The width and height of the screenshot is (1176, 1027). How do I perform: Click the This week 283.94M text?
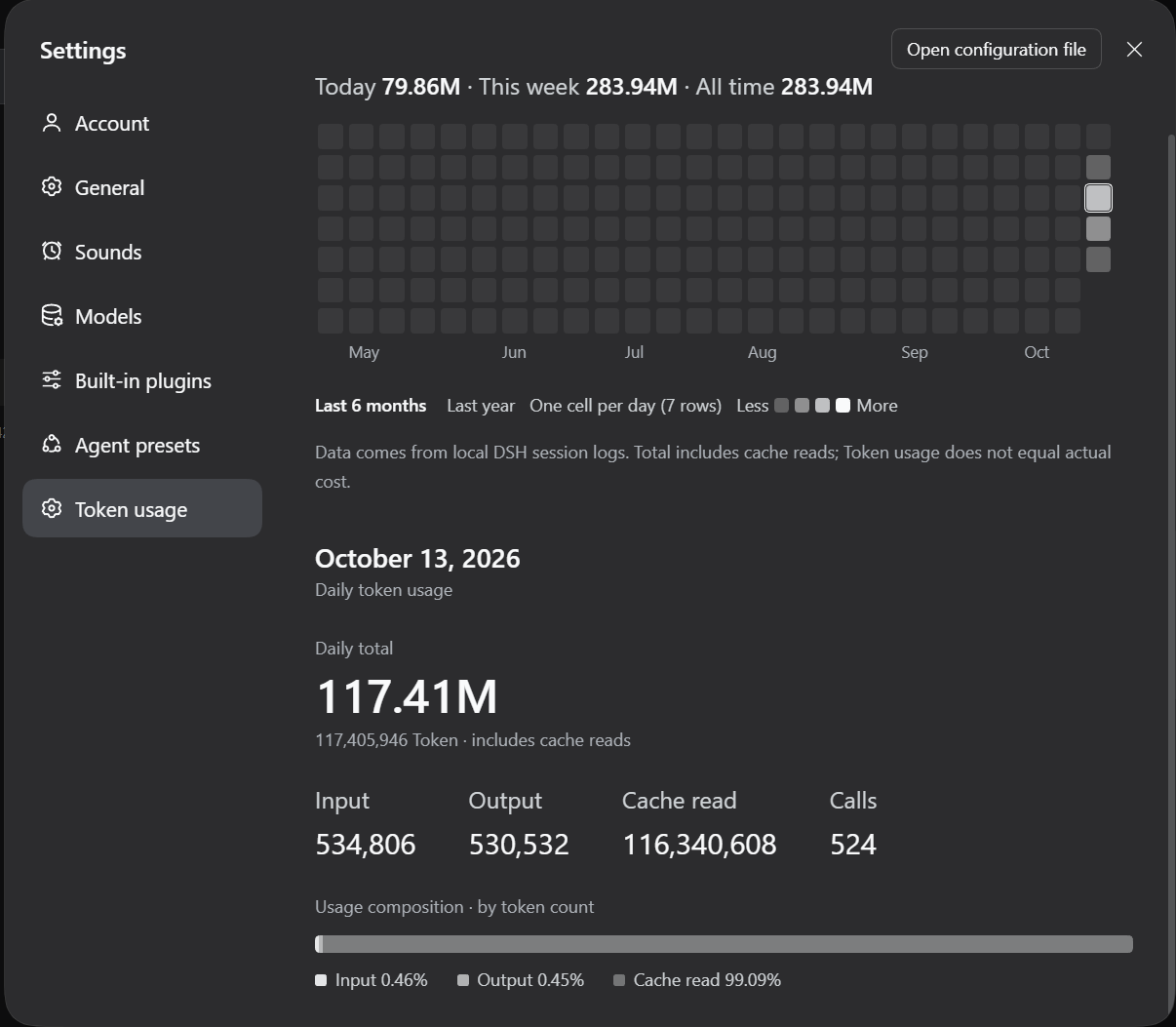pyautogui.click(x=578, y=87)
